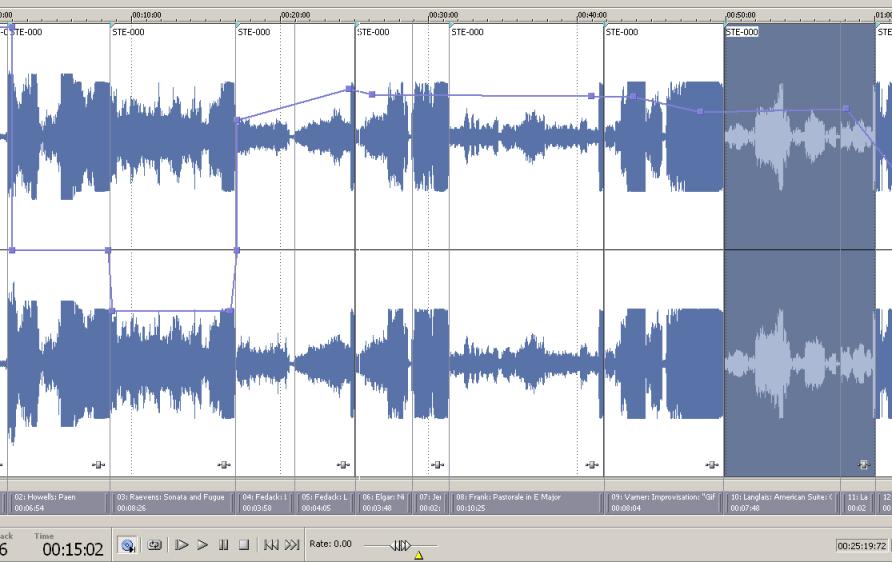892x562 pixels.
Task: Jump to start with Go to Start button
Action: tap(271, 545)
